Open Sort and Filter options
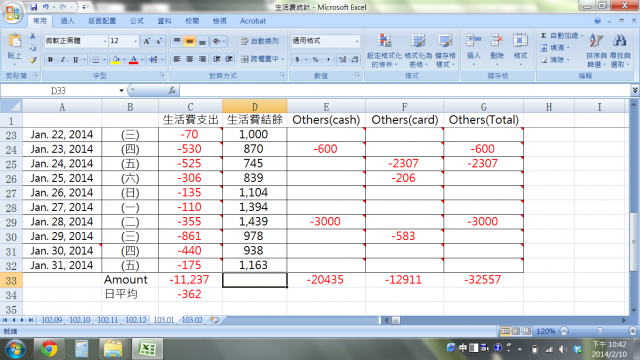640x360 pixels. click(x=596, y=50)
